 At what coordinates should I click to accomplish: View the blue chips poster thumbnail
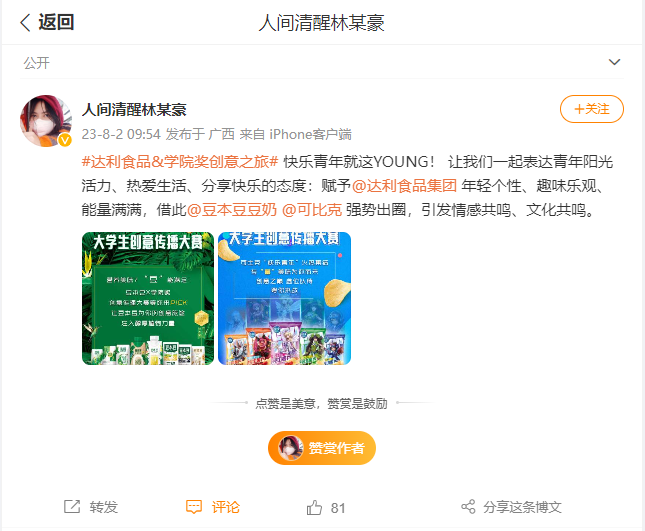coord(284,298)
